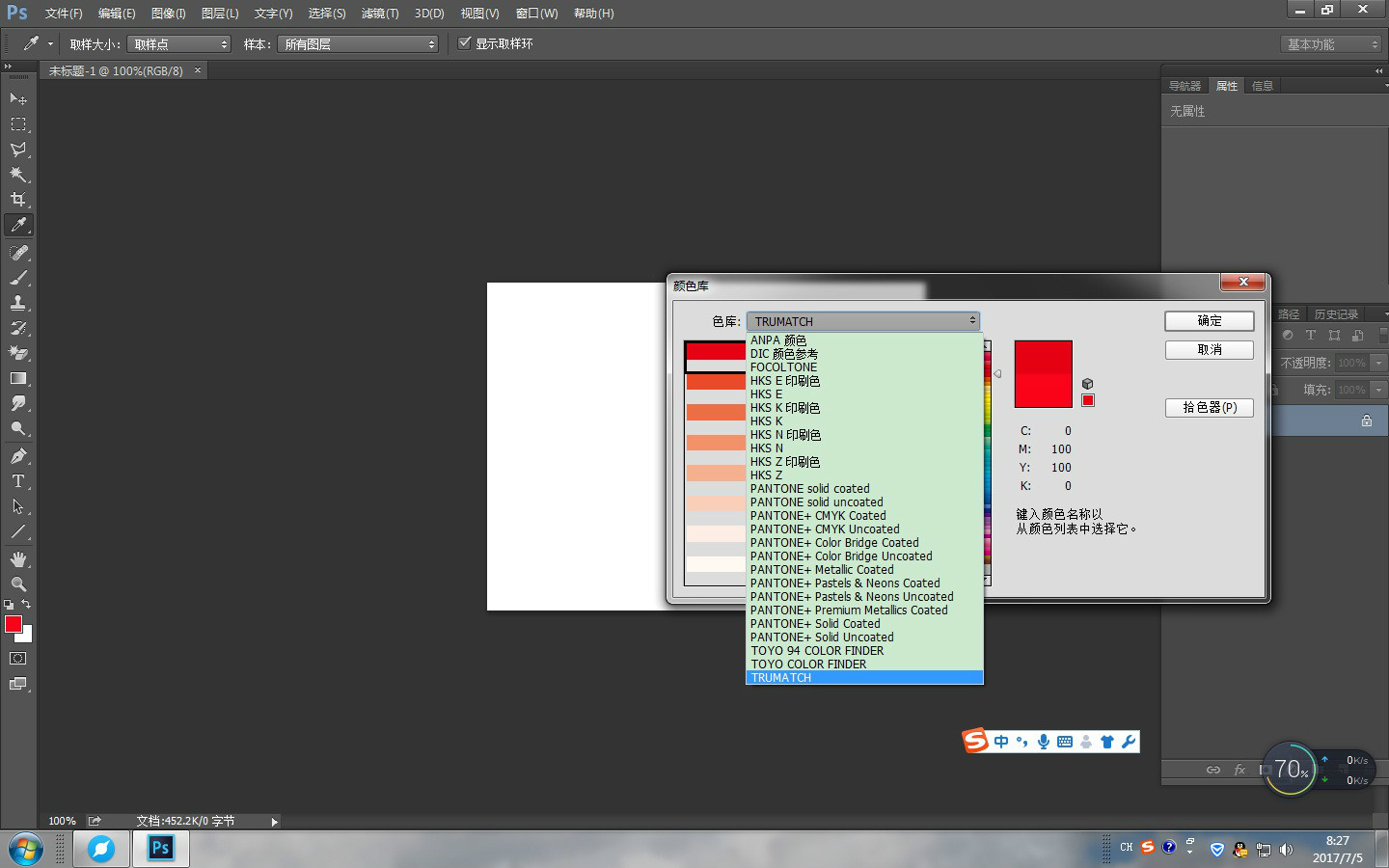Click the 色库 TRUMATCH combo box

click(863, 321)
